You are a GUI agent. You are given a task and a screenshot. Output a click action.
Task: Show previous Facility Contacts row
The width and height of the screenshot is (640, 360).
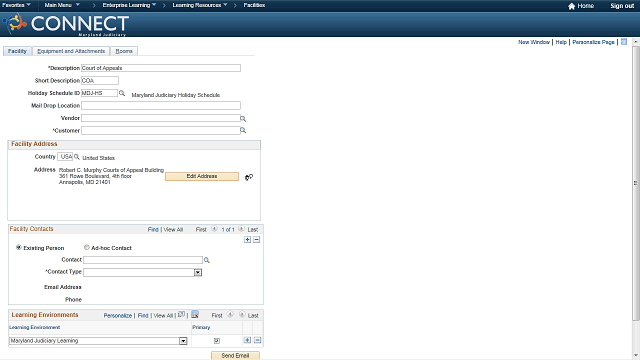(x=214, y=229)
